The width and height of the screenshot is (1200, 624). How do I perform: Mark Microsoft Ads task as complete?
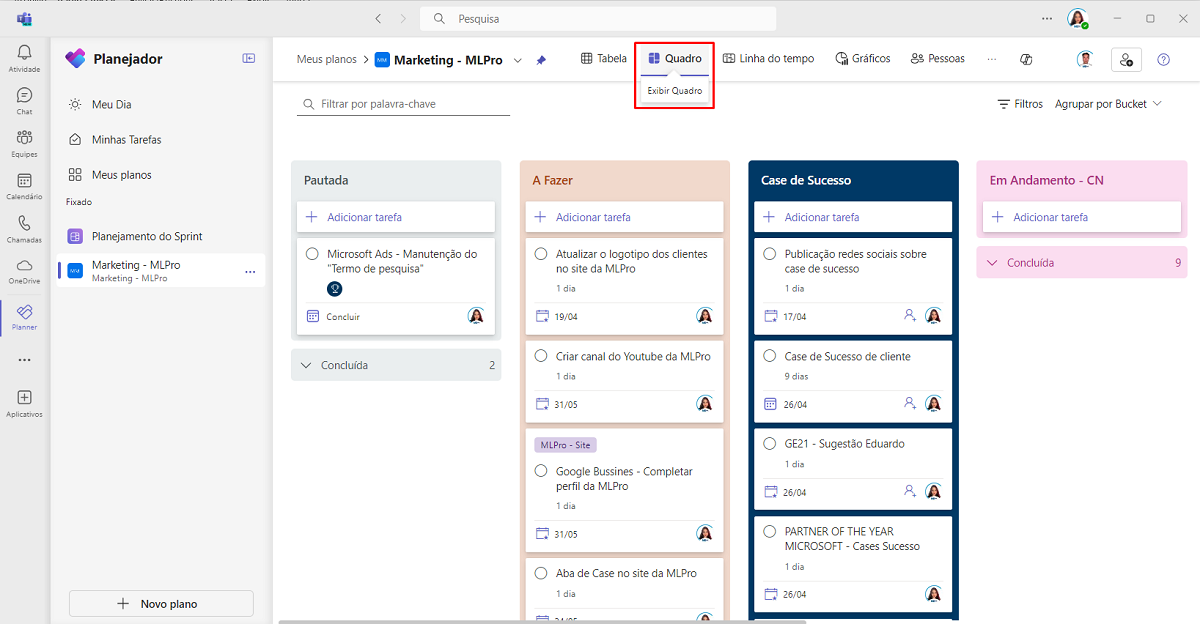[x=313, y=254]
